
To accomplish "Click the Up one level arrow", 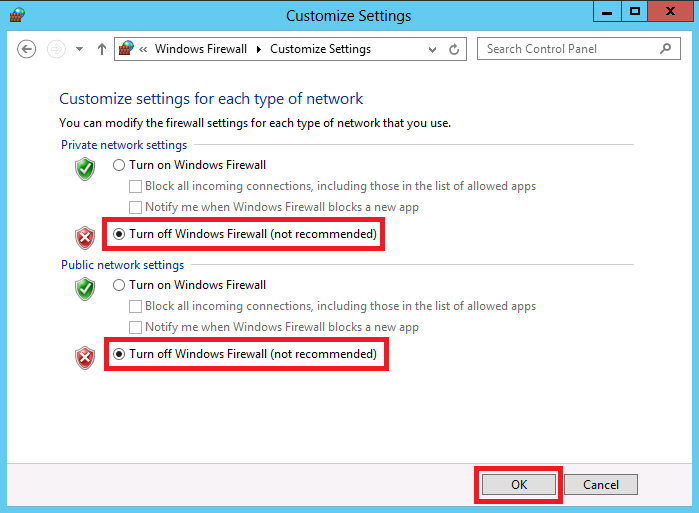I will [102, 49].
